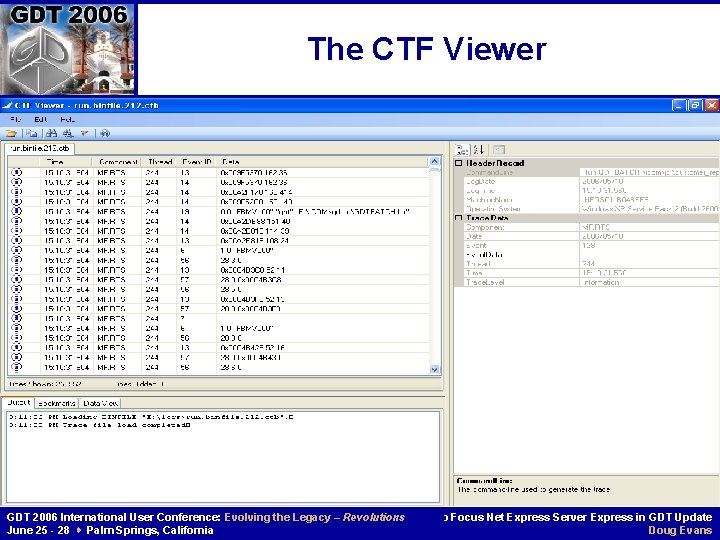Click info icon on Event ID 7 row

point(17,318)
